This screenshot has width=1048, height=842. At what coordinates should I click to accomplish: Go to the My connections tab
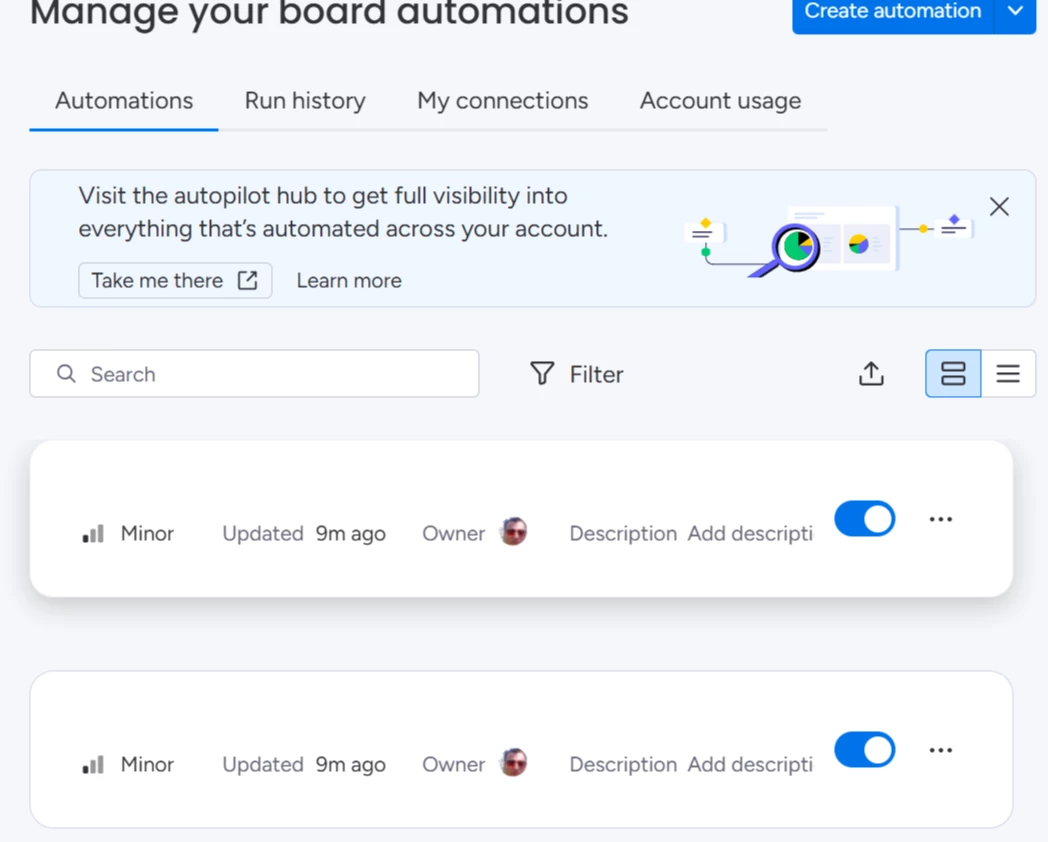coord(503,101)
